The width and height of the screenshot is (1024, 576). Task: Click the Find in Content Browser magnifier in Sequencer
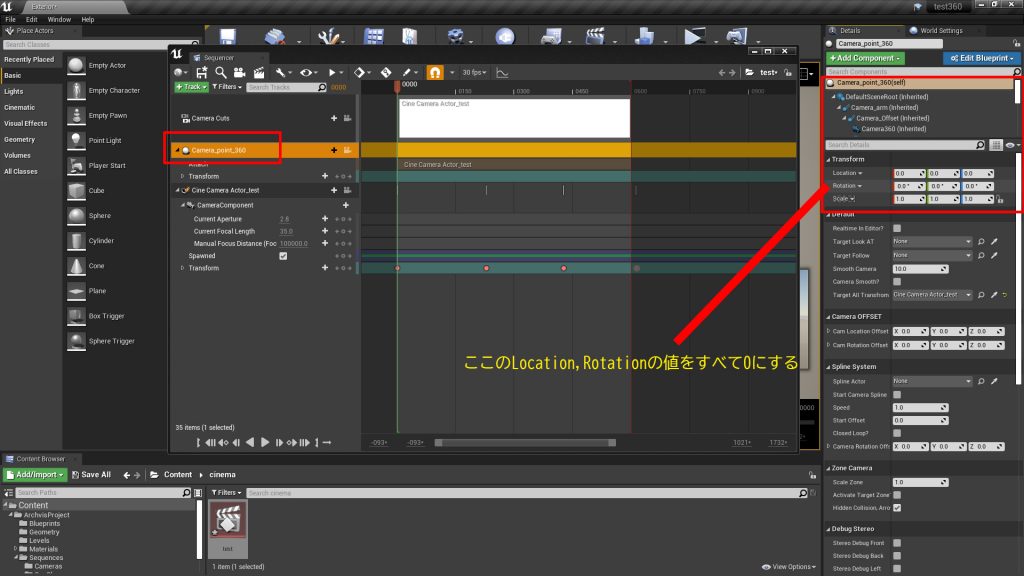pos(221,72)
